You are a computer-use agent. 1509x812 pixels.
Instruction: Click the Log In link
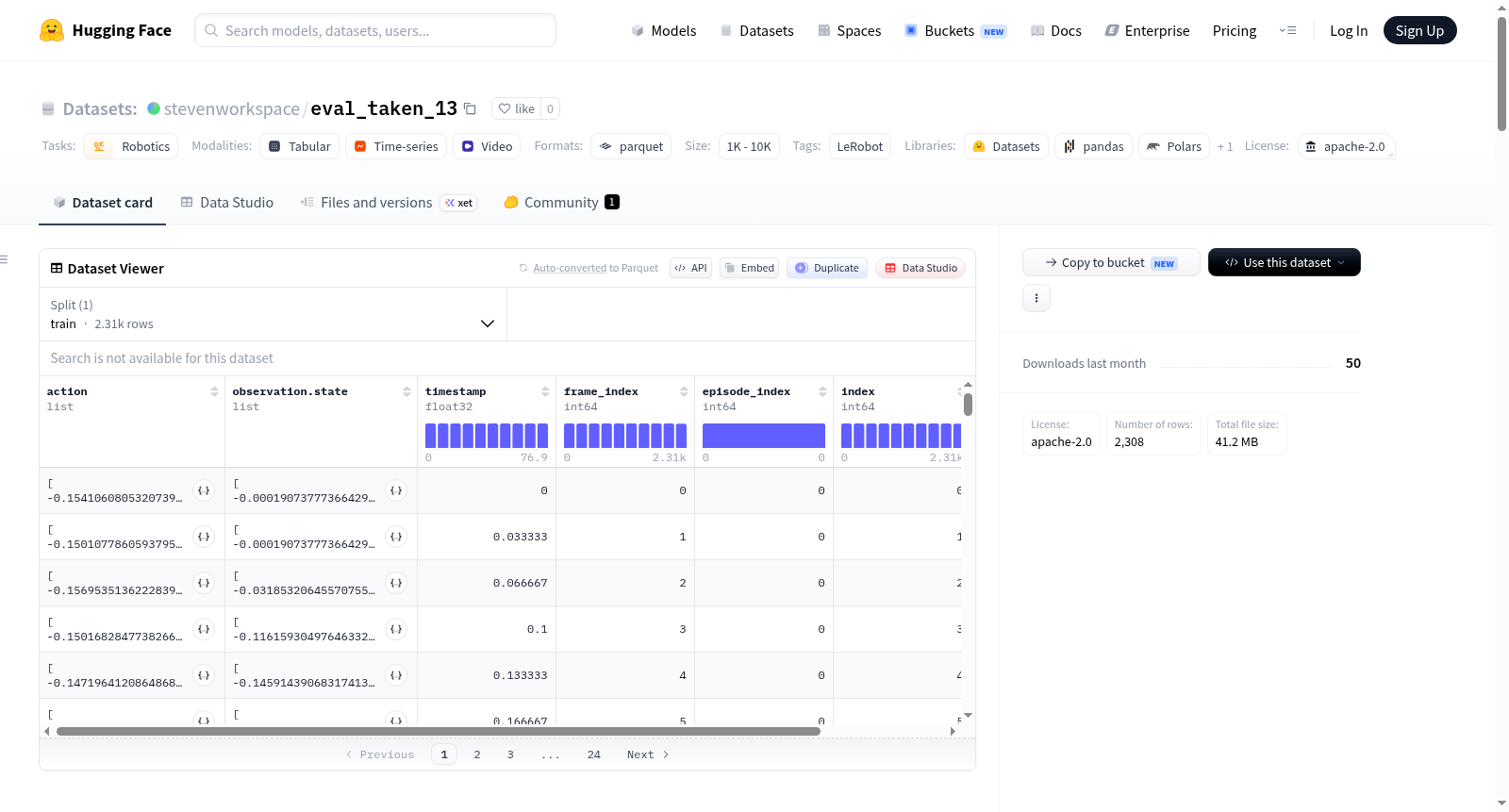point(1349,30)
